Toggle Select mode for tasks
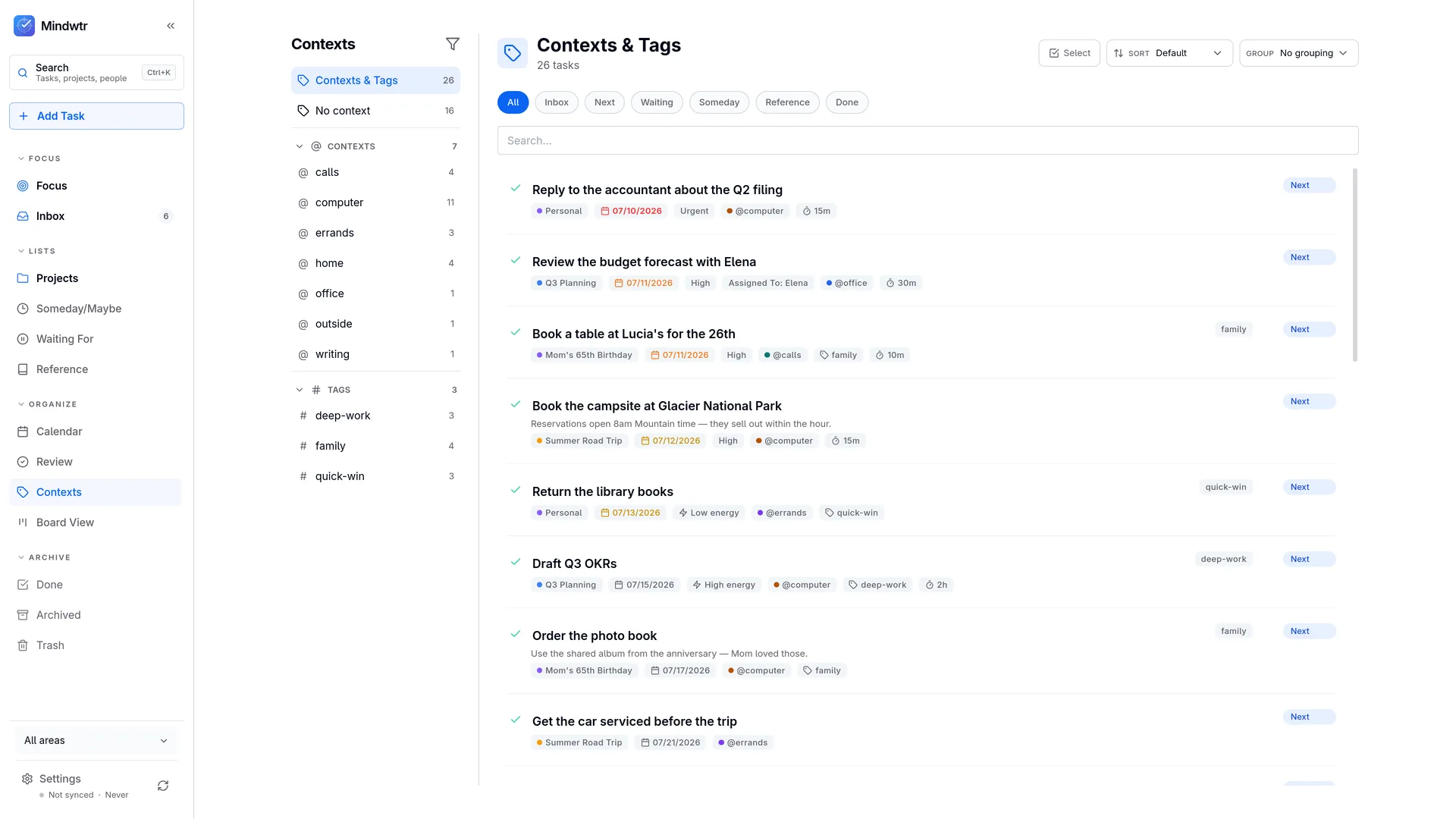 (1069, 53)
